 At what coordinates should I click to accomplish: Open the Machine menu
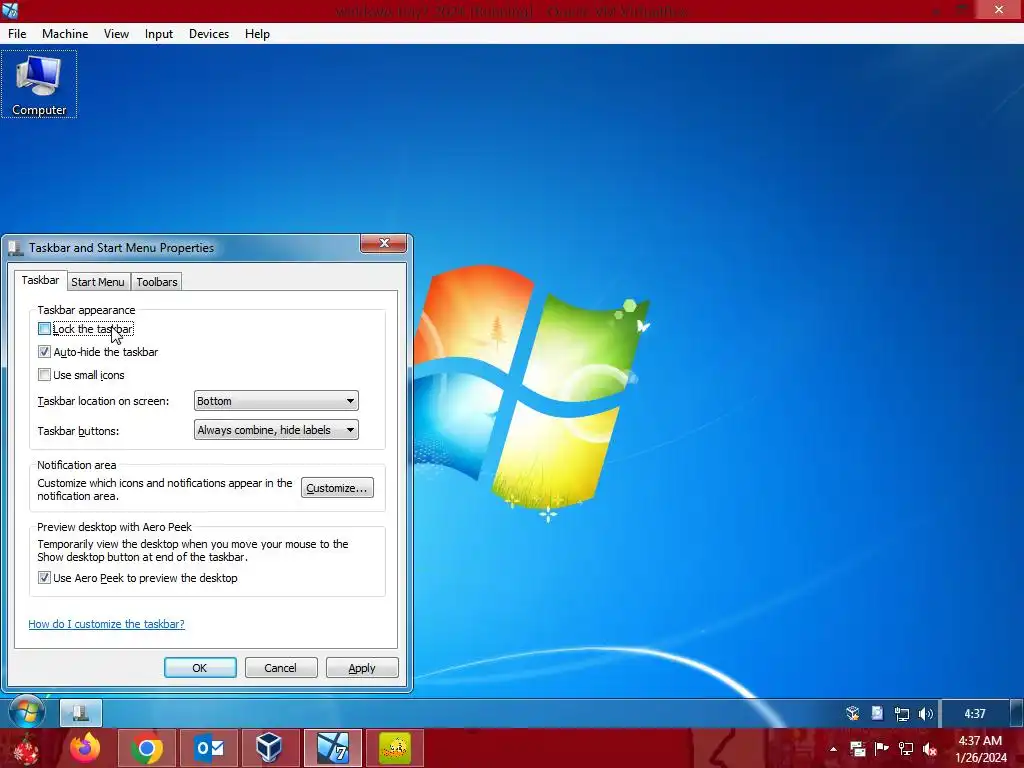tap(65, 34)
